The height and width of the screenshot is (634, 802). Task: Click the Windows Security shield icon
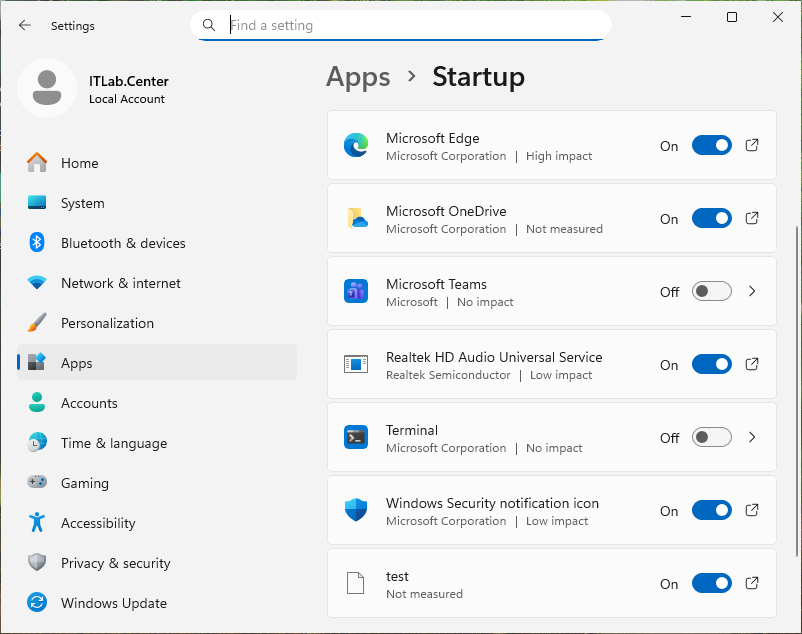pyautogui.click(x=356, y=510)
